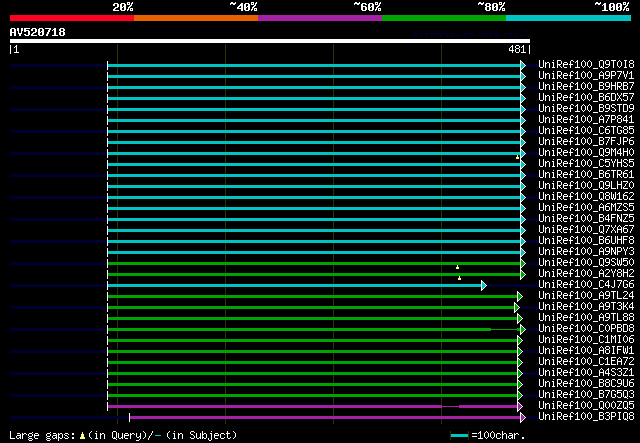Select the UniRef100_Q9M4H0 label
640x443 pixels.
586,152
